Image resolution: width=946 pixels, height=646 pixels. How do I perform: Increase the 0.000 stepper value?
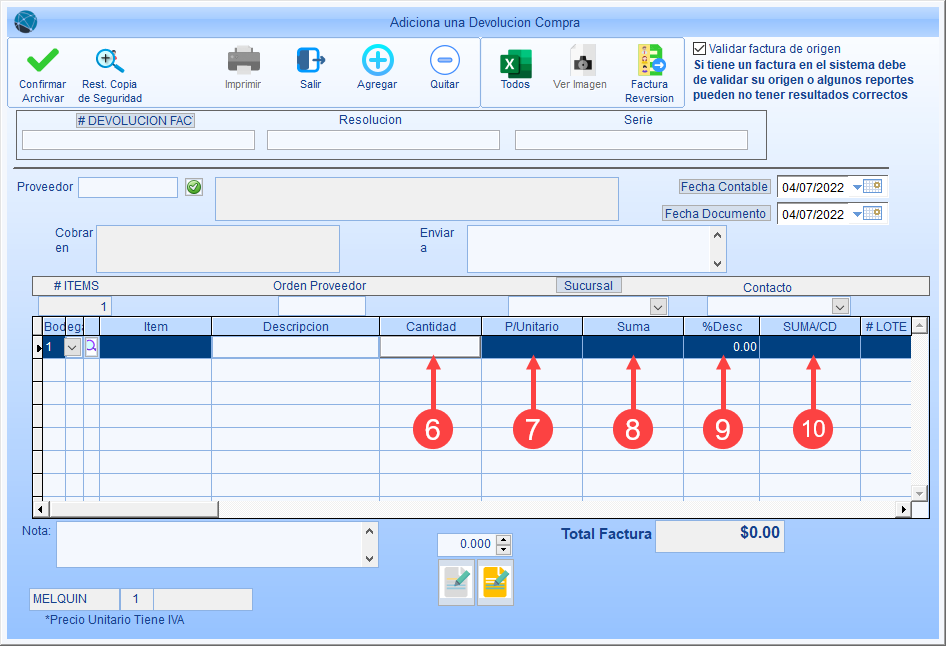coord(503,539)
